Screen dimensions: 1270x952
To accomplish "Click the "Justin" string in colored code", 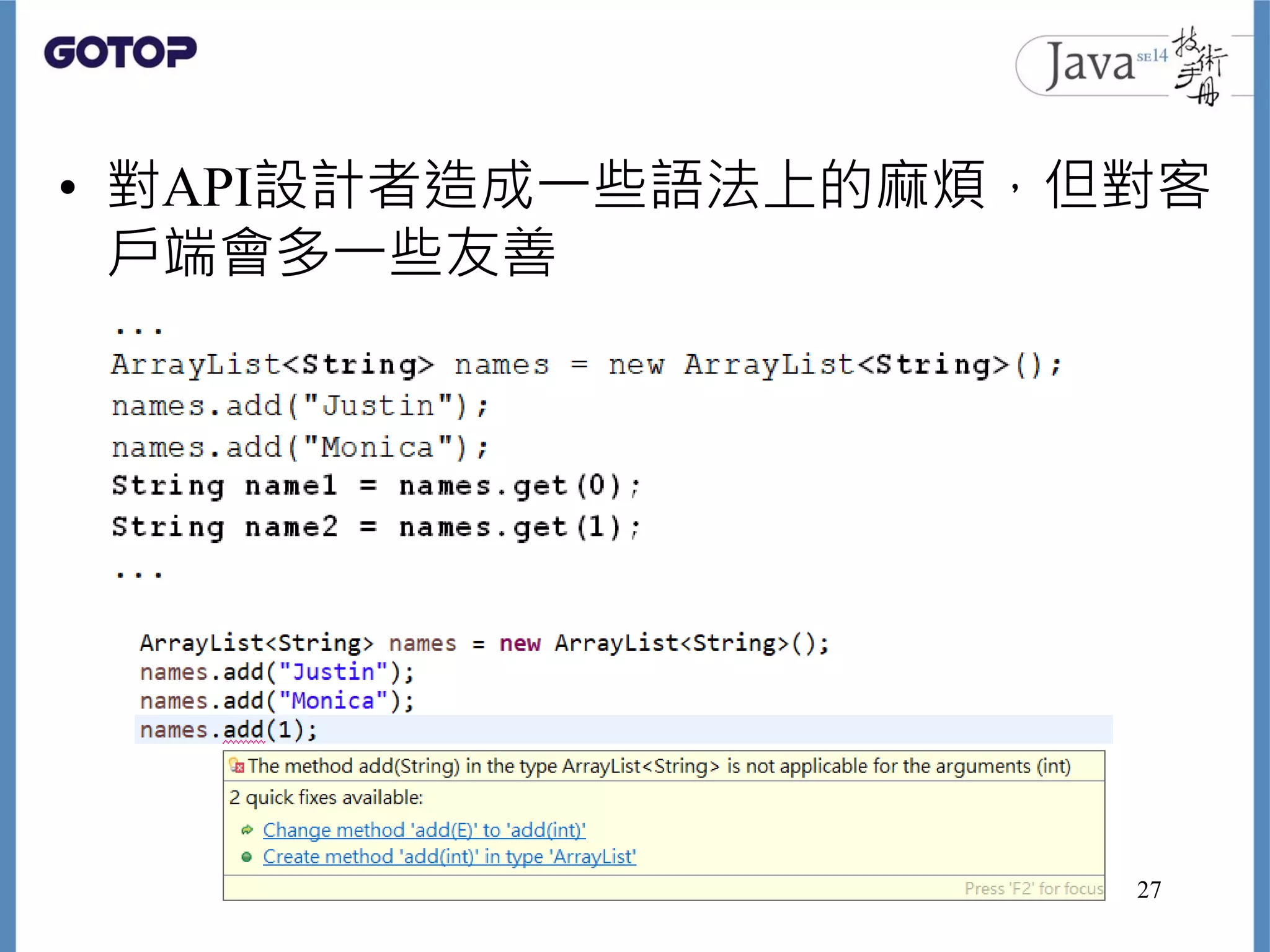I will click(x=334, y=672).
